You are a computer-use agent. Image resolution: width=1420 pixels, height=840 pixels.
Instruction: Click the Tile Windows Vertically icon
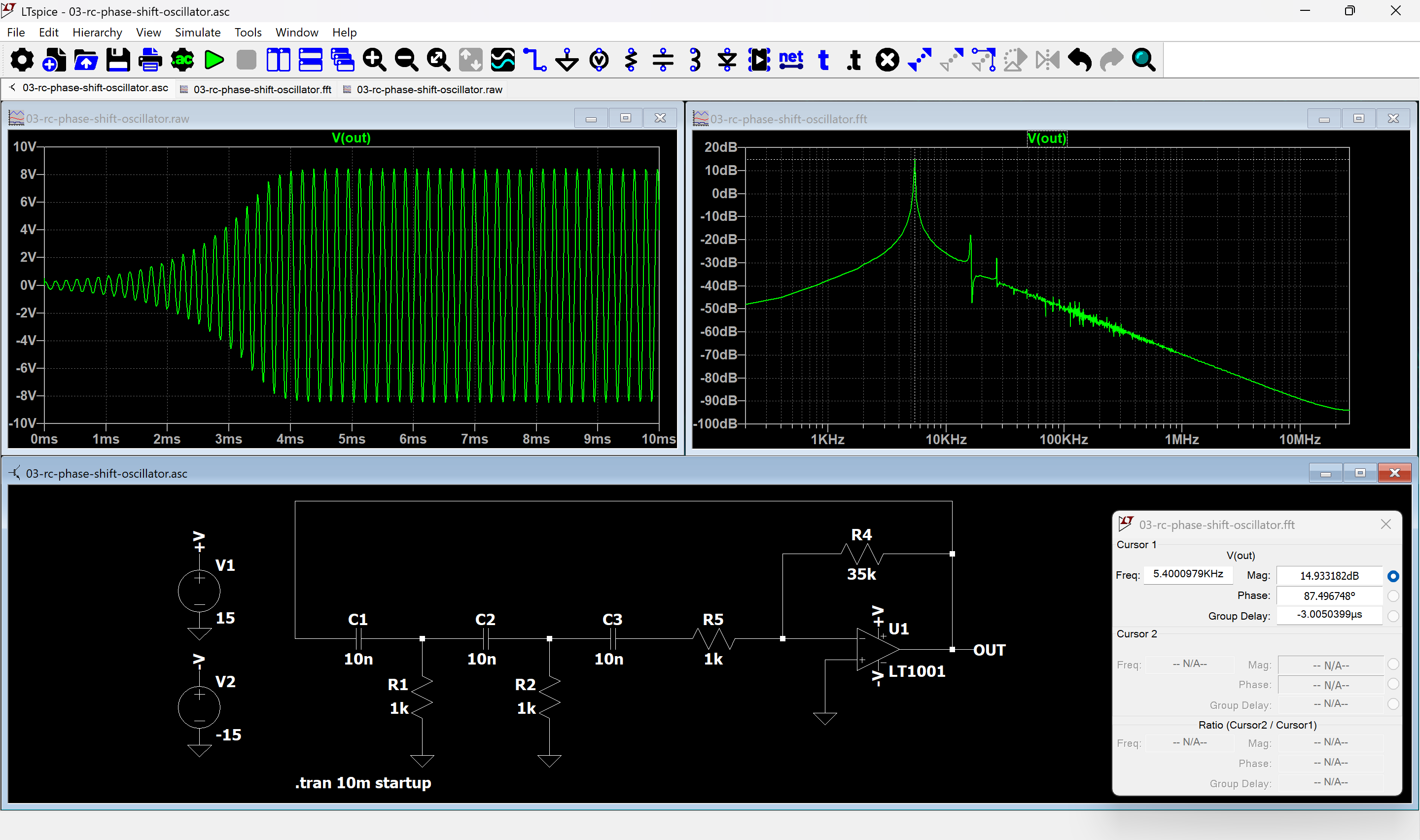click(x=278, y=60)
